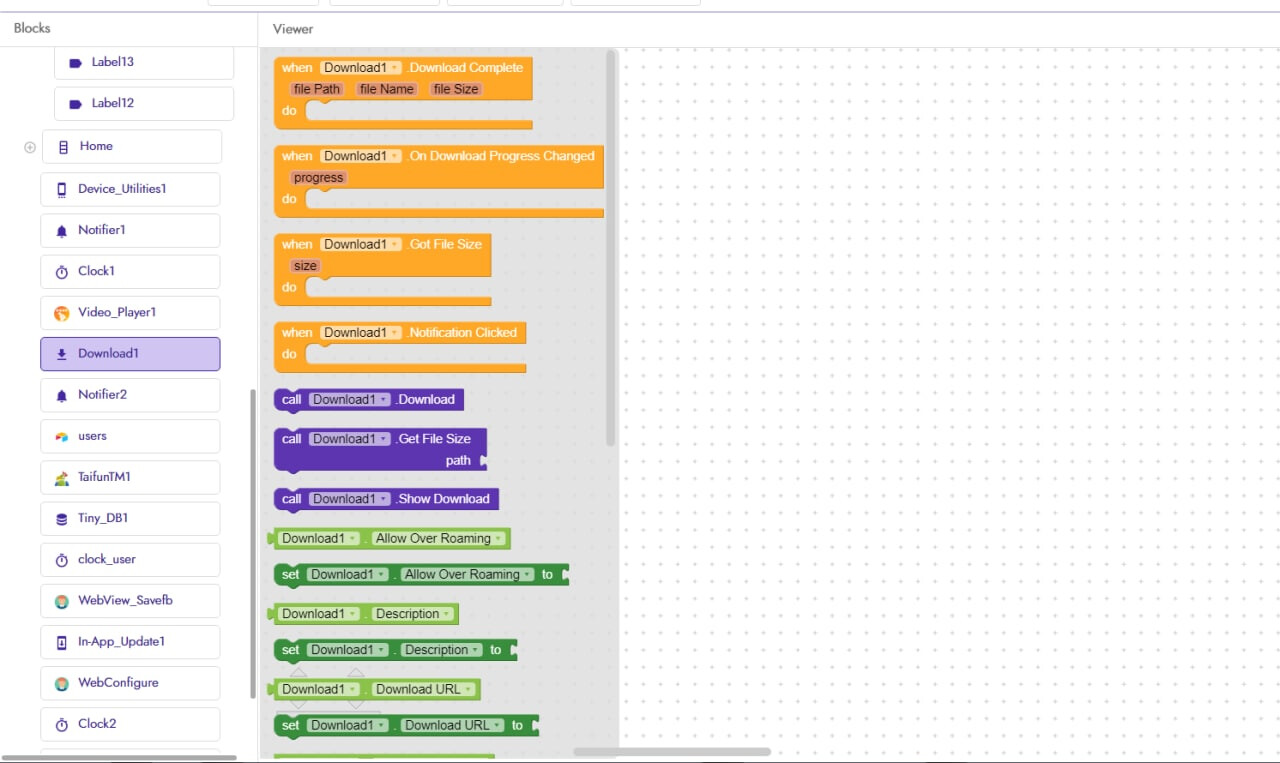This screenshot has width=1280, height=763.
Task: Open Download1 dropdown in Download Complete block
Action: click(x=361, y=68)
